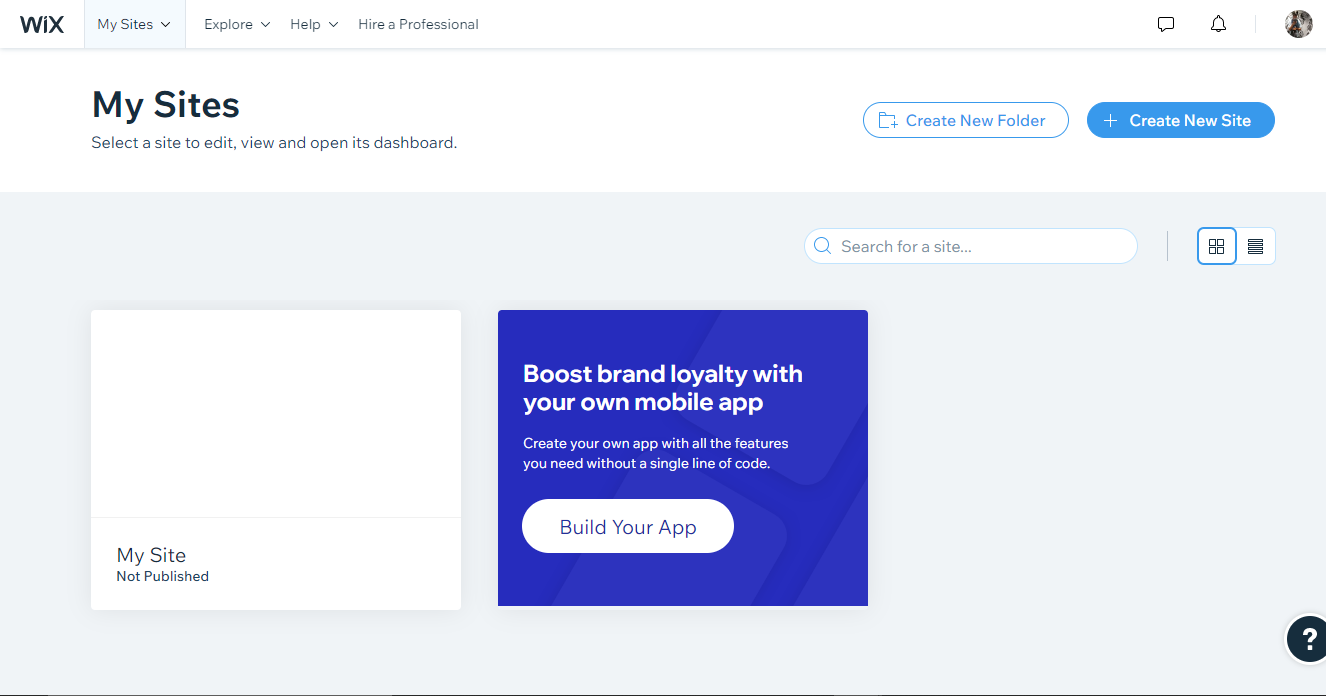Click the Boost brand loyalty headline
Image resolution: width=1326 pixels, height=696 pixels.
(x=663, y=388)
